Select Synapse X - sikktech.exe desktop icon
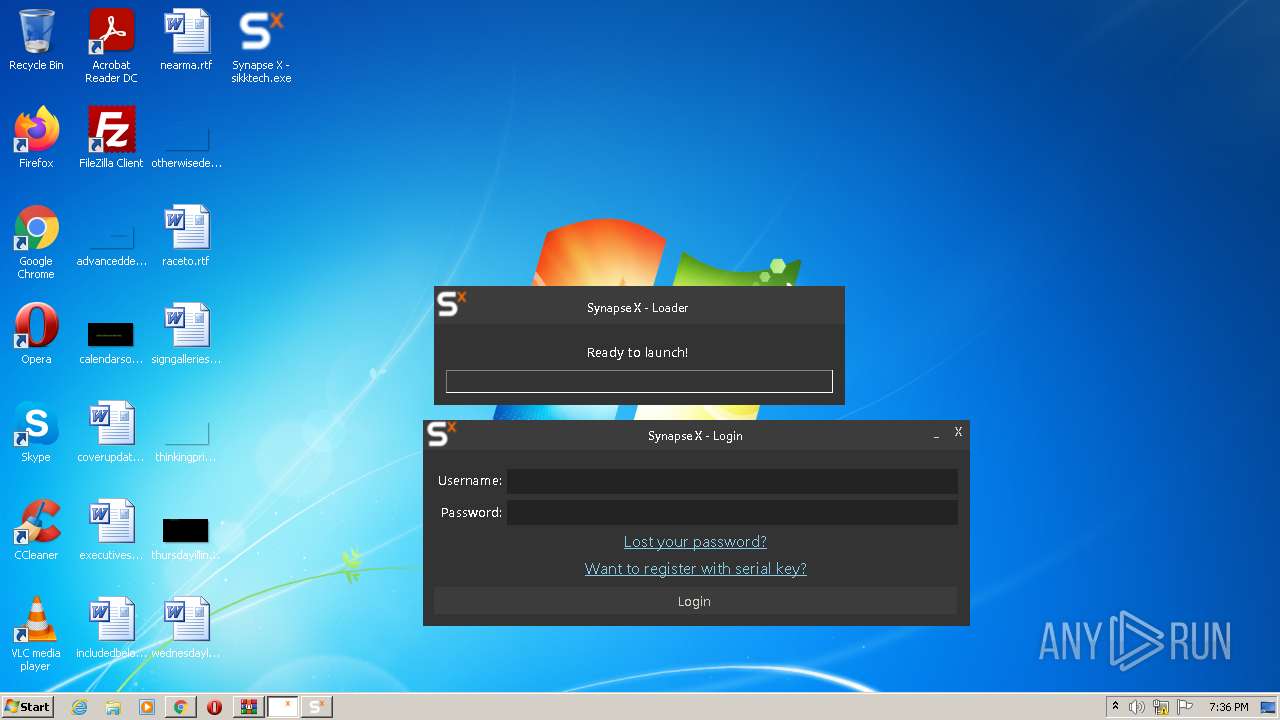 (x=261, y=46)
